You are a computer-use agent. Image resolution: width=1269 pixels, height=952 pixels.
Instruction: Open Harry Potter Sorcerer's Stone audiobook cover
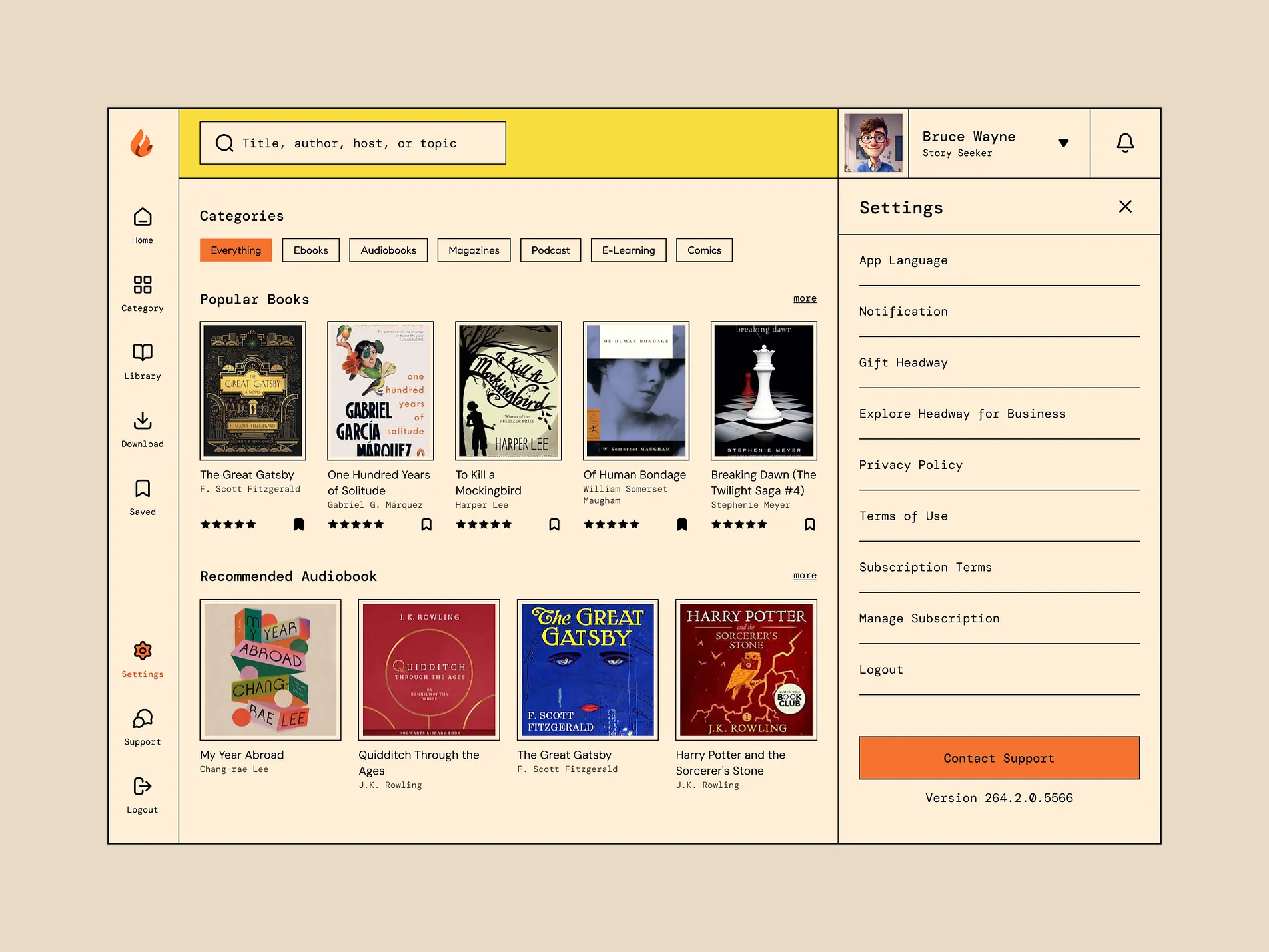(746, 670)
